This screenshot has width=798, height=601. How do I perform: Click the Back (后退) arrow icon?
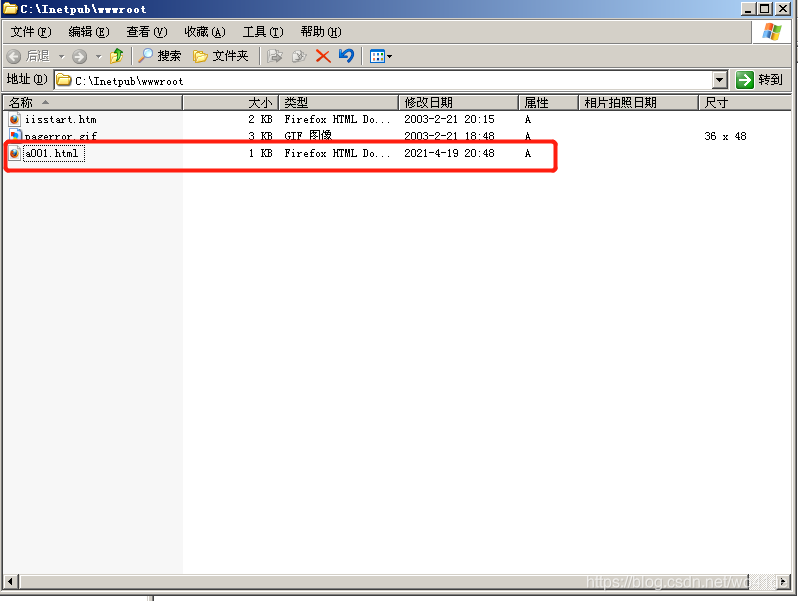[14, 56]
